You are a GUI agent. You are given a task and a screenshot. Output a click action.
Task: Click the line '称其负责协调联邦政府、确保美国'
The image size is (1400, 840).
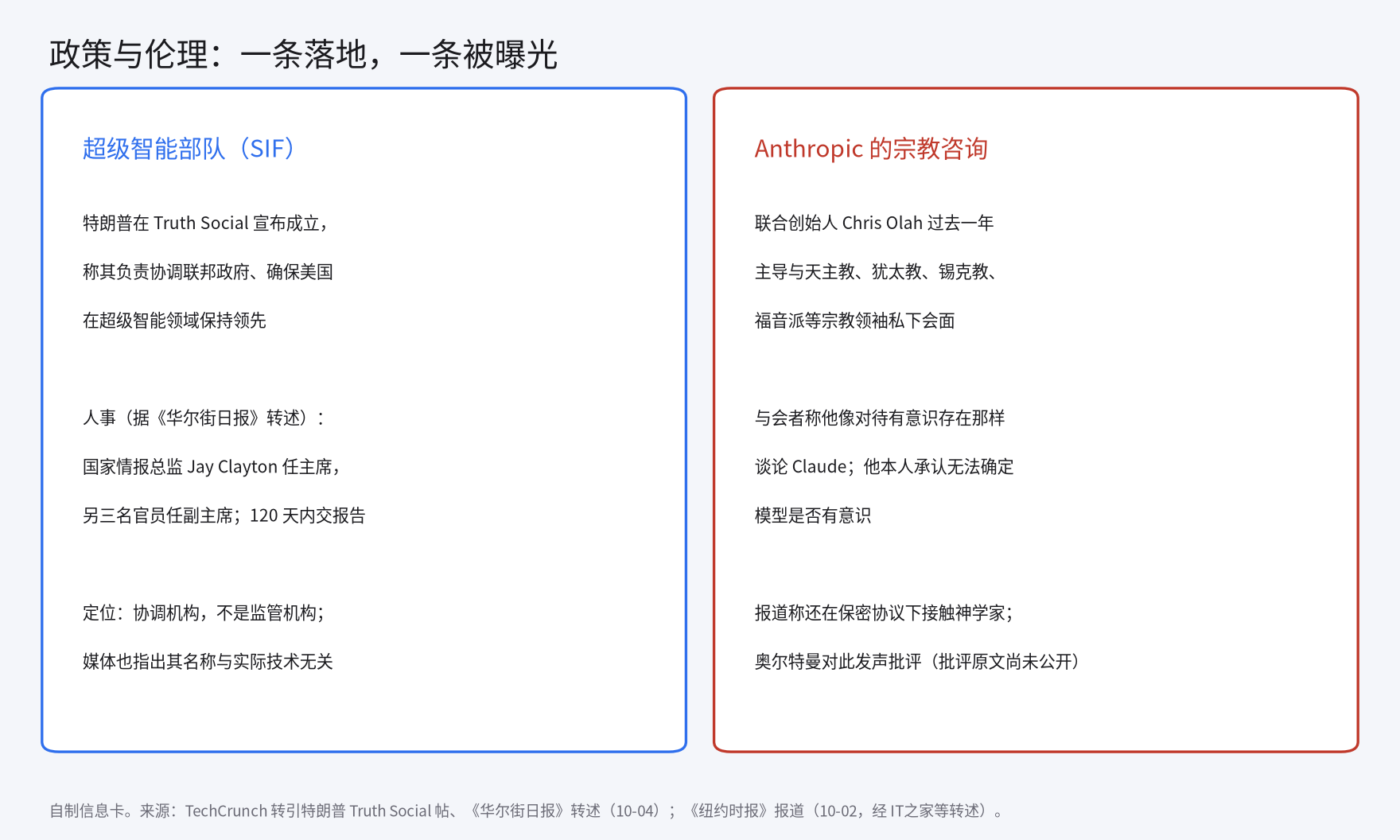tap(208, 272)
